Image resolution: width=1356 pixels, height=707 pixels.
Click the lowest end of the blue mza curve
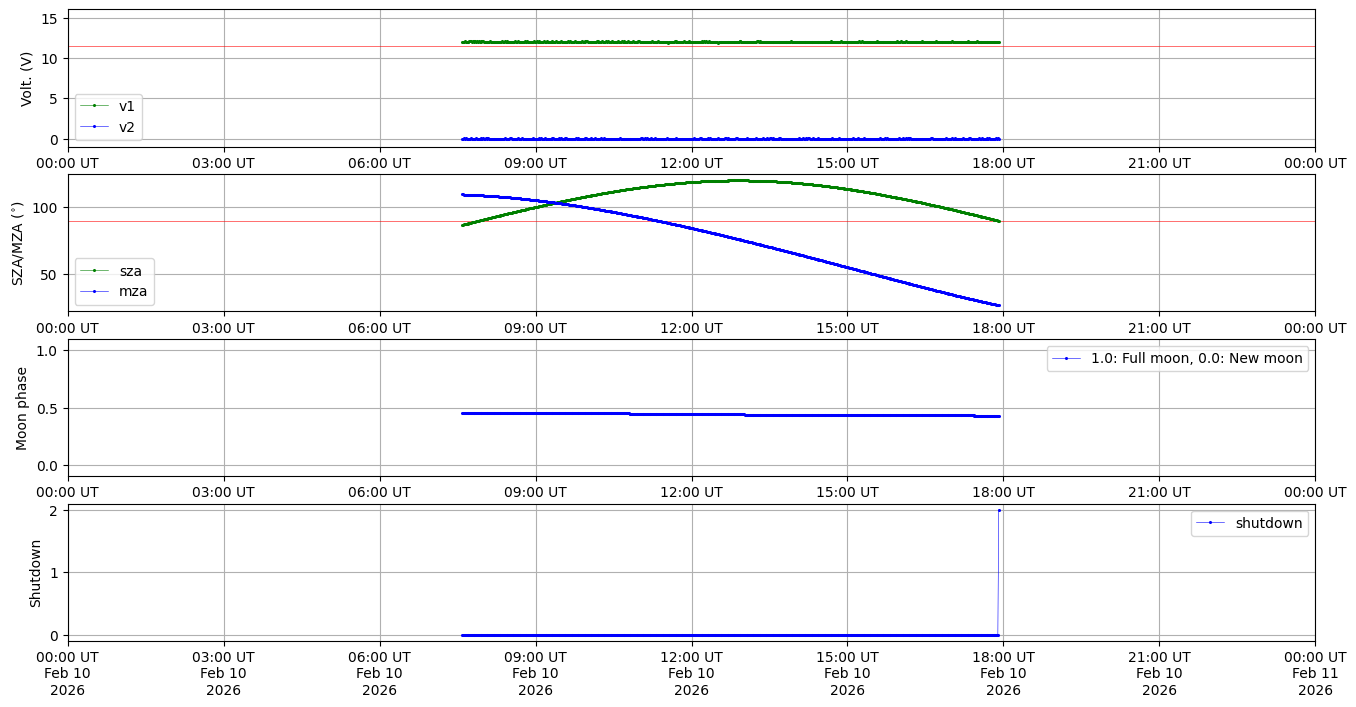[998, 305]
